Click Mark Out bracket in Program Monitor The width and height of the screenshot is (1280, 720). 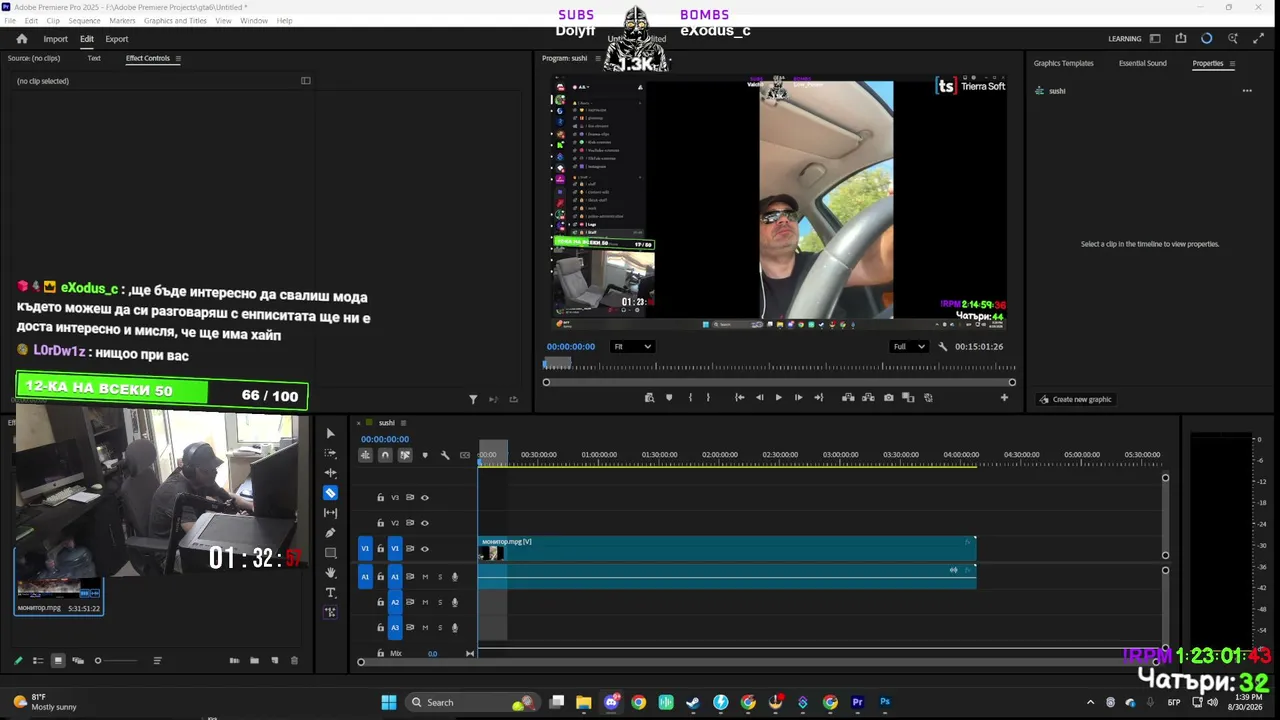(708, 398)
